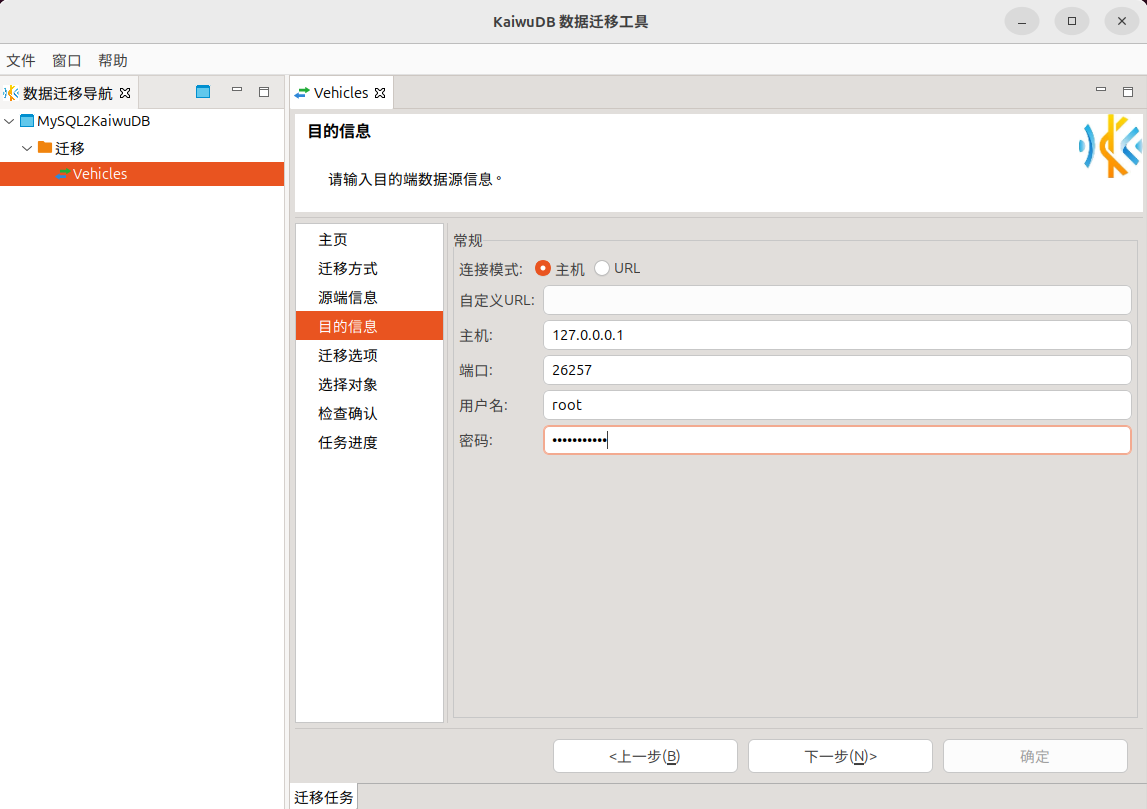This screenshot has height=809, width=1147.
Task: Switch to the 数据迁移导航 tab
Action: point(69,93)
